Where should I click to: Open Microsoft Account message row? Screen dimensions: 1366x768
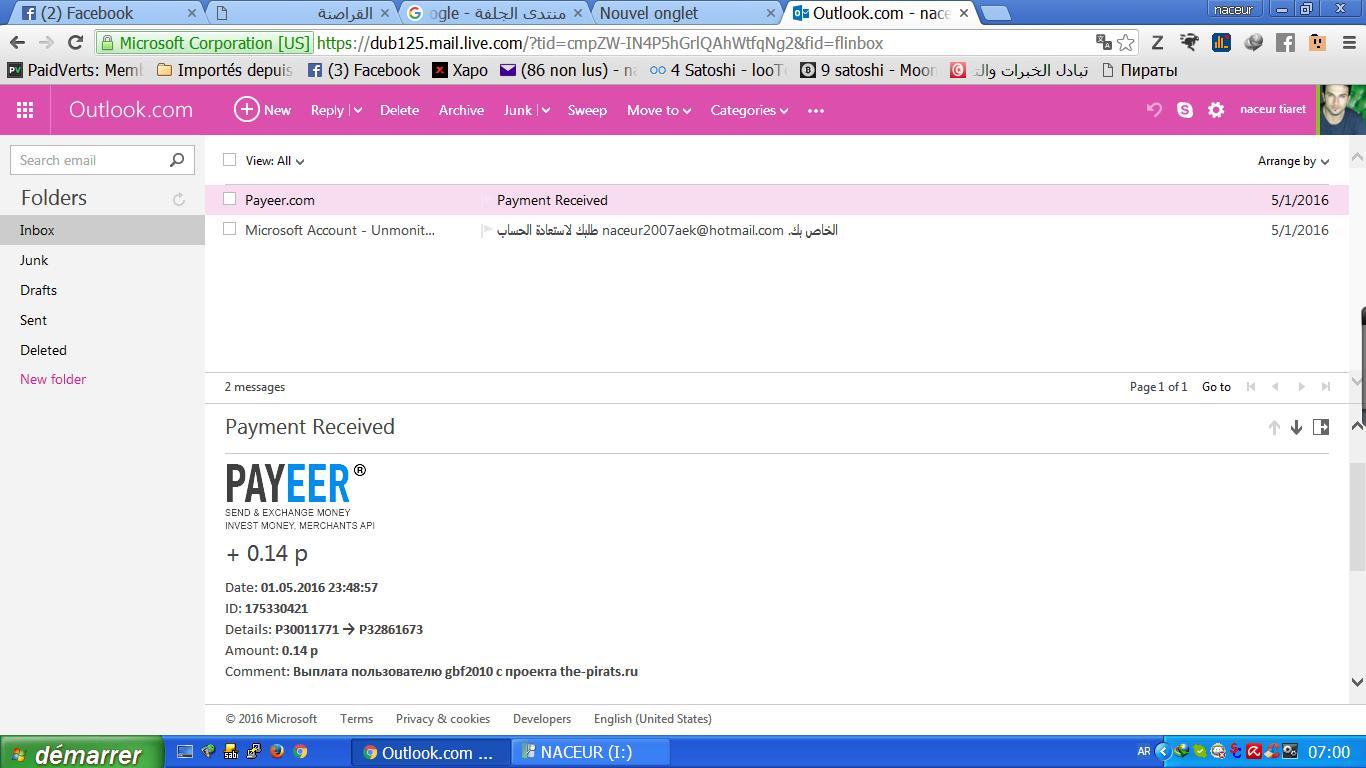click(777, 230)
